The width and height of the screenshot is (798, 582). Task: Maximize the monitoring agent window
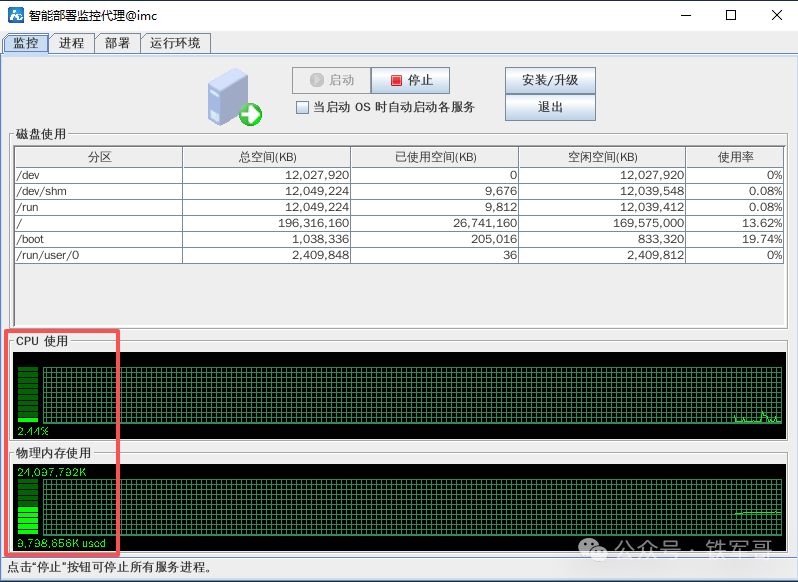coord(731,16)
